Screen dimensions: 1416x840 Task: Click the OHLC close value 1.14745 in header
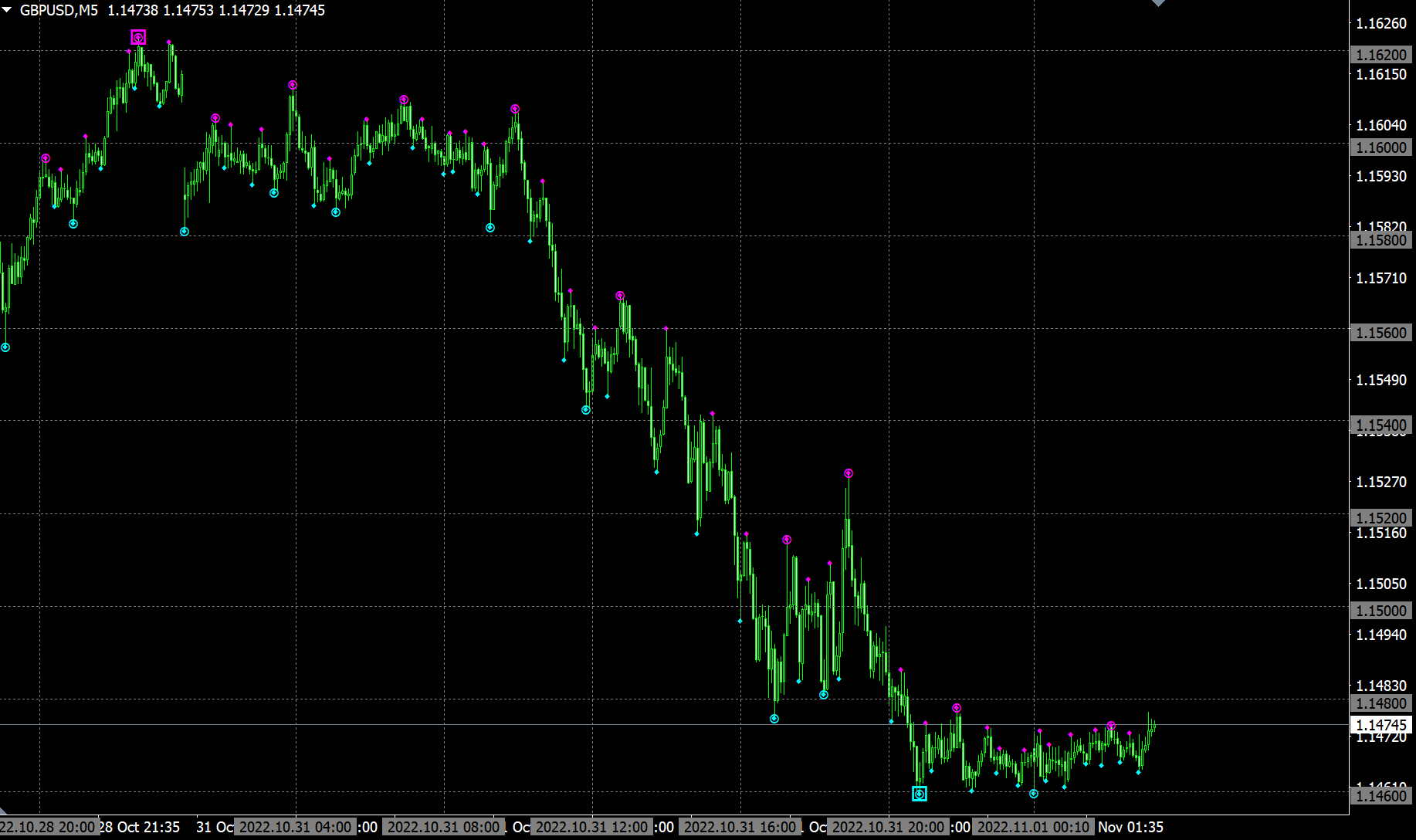click(300, 10)
